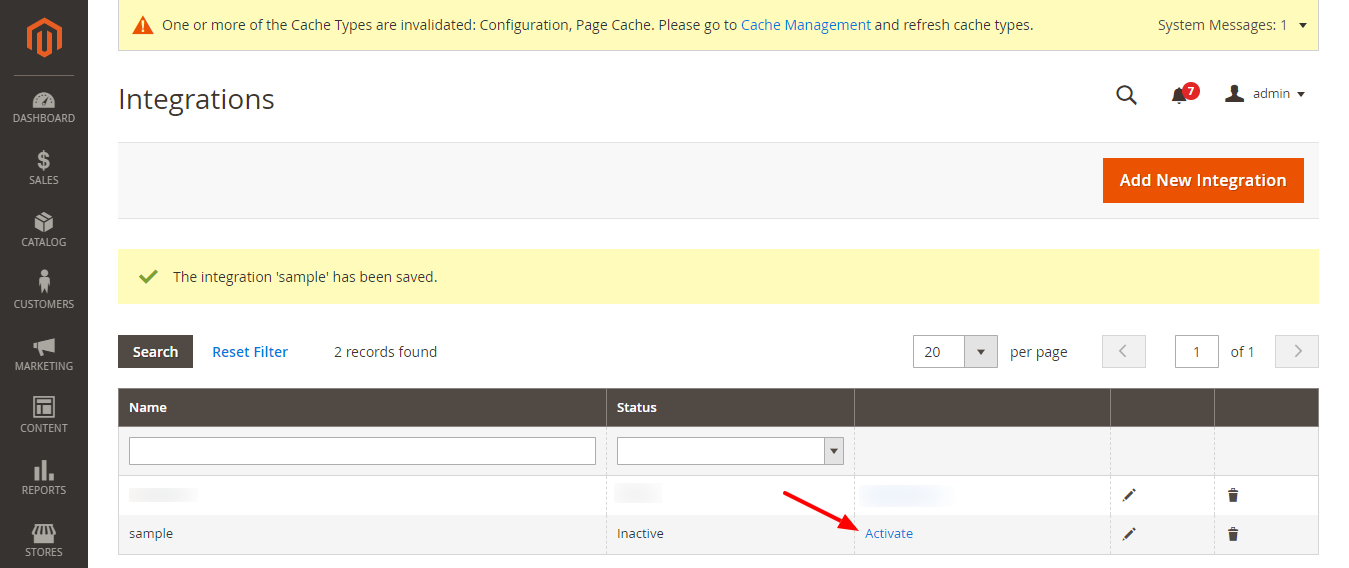Open the Content sidebar menu
The height and width of the screenshot is (568, 1349).
click(44, 415)
